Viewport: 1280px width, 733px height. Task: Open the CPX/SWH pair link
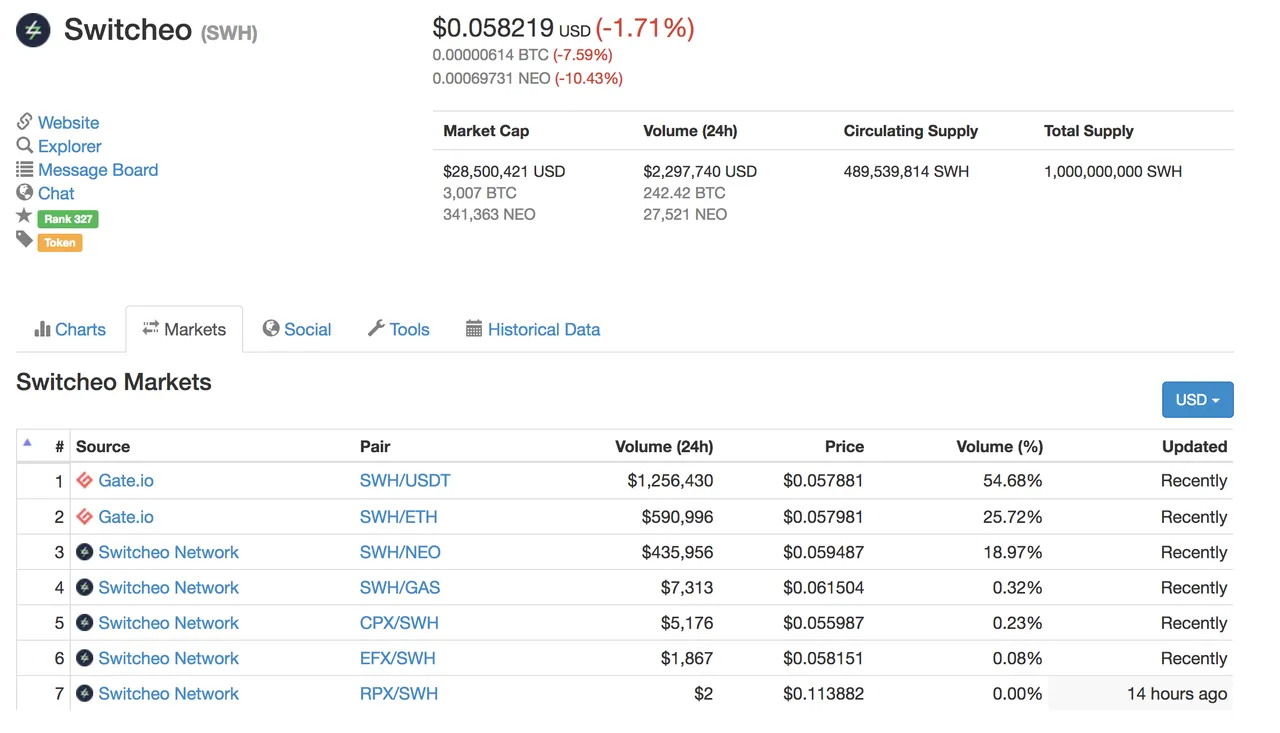pos(399,623)
